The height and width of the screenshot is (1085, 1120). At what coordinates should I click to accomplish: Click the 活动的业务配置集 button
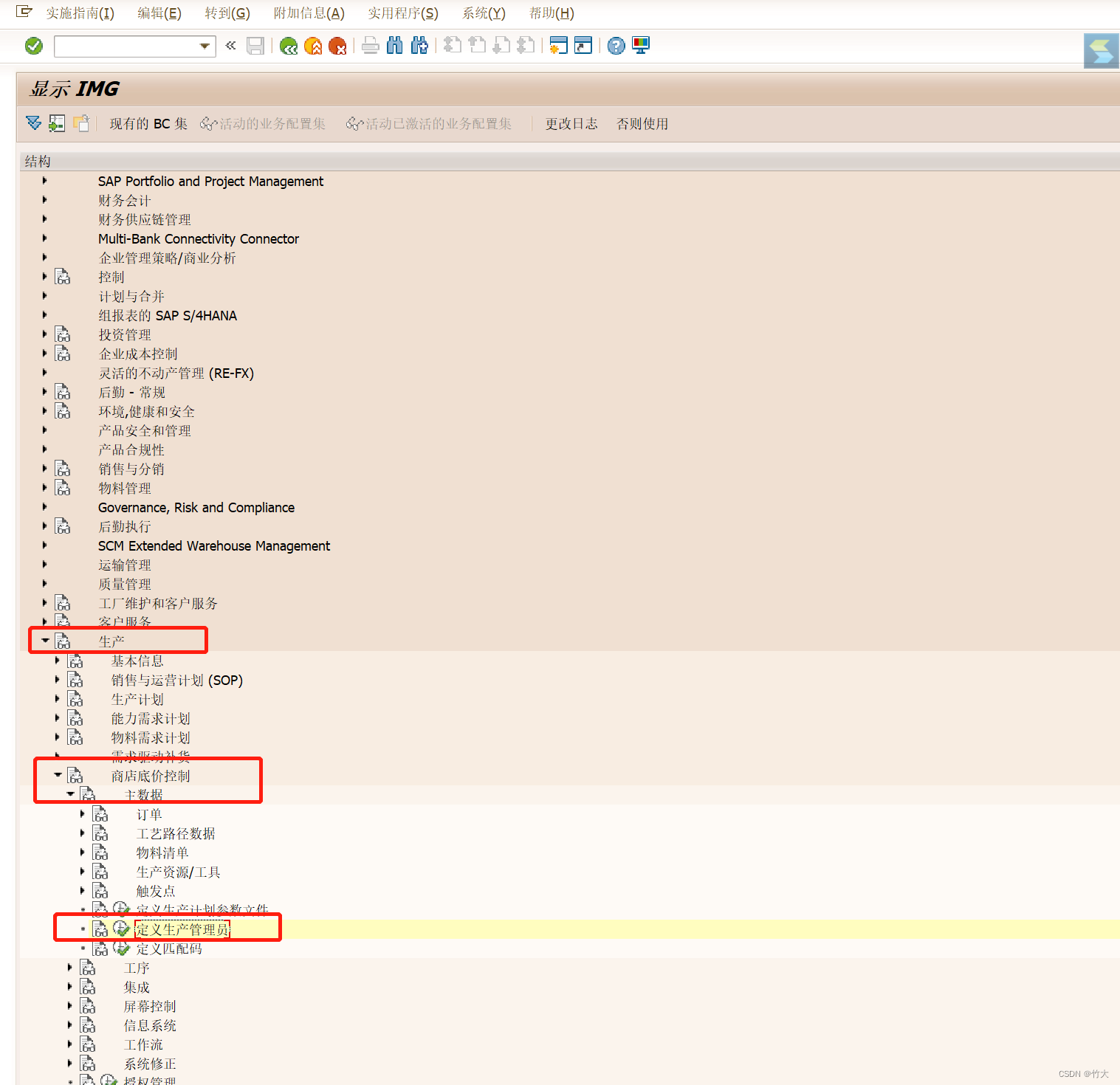coord(263,124)
